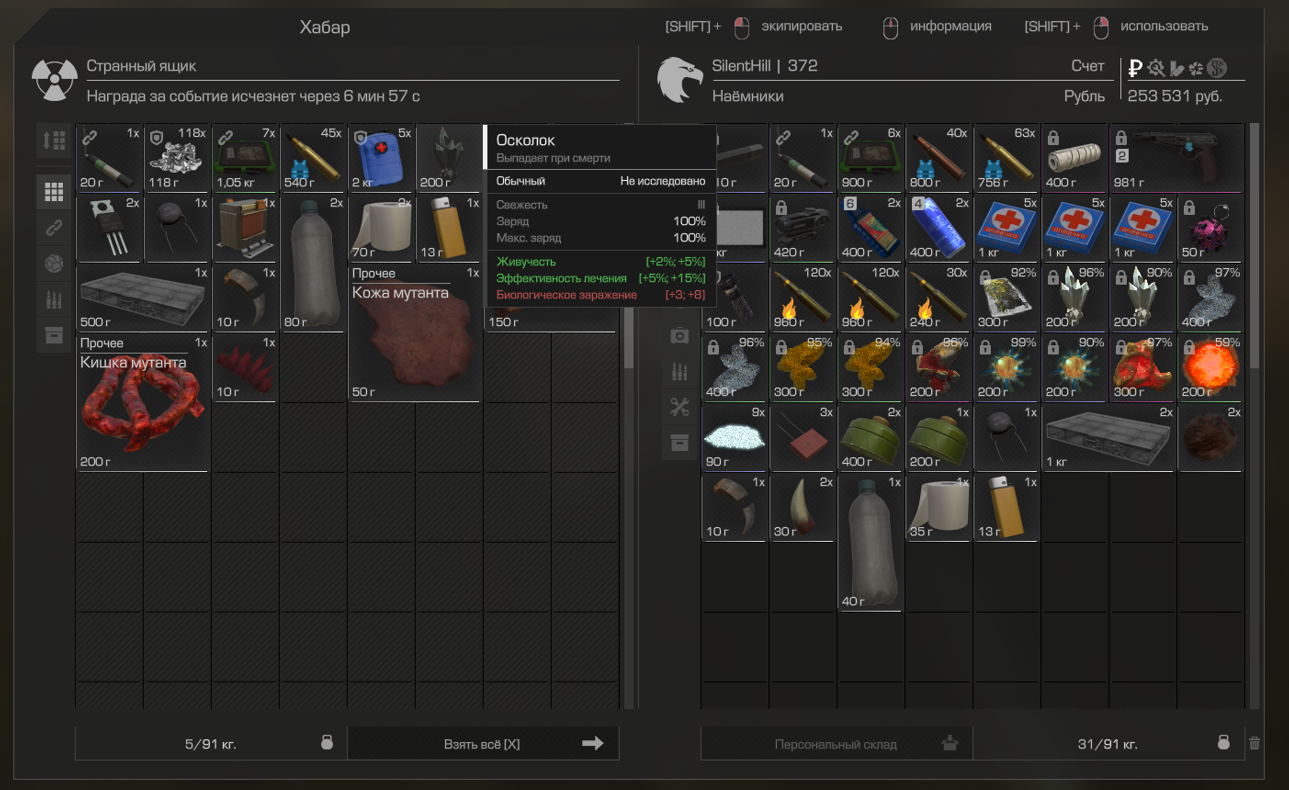
Task: Select the gear-shaped currency icon
Action: click(x=1156, y=68)
